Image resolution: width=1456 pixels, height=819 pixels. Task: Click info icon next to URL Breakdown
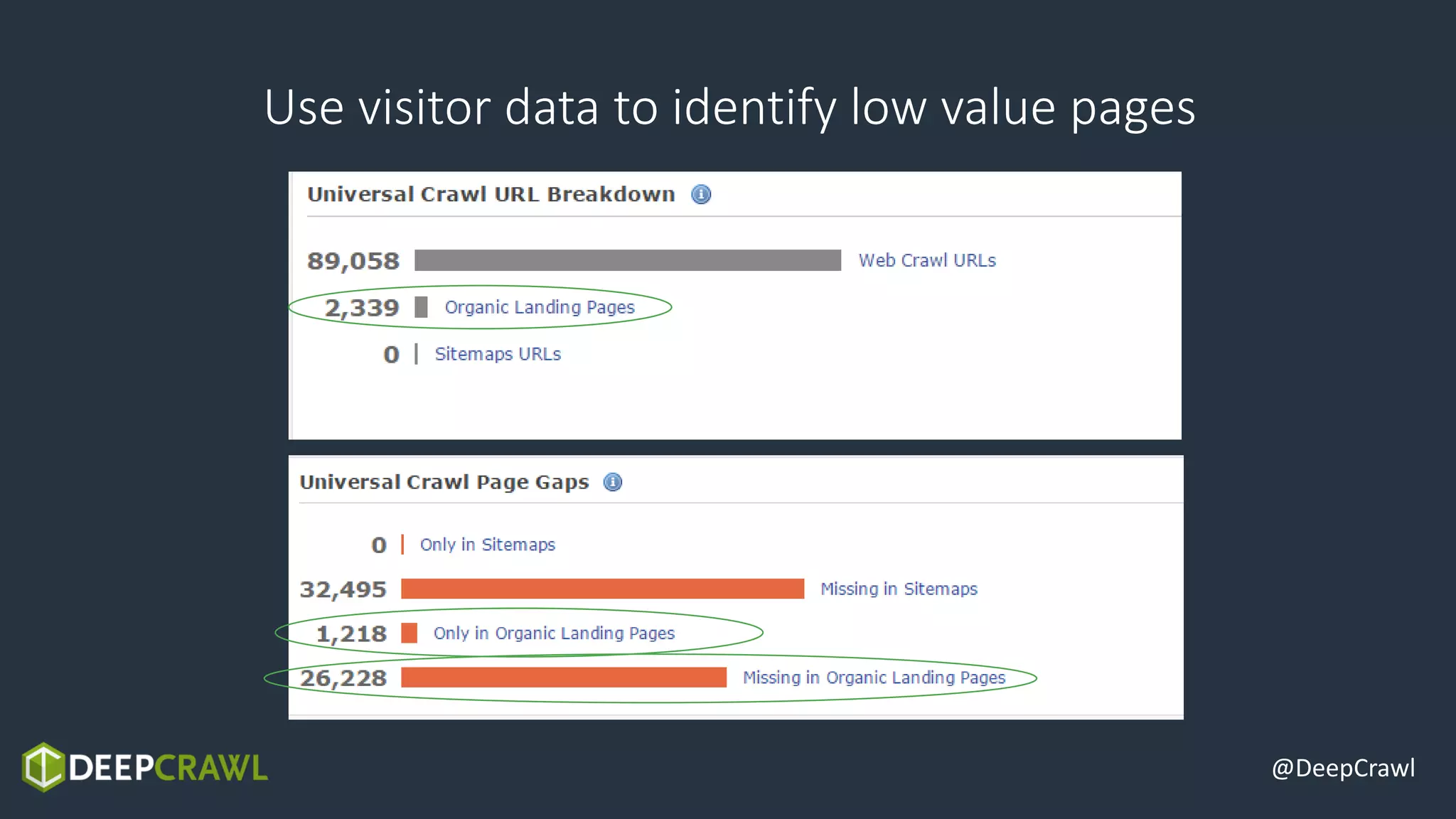point(701,194)
